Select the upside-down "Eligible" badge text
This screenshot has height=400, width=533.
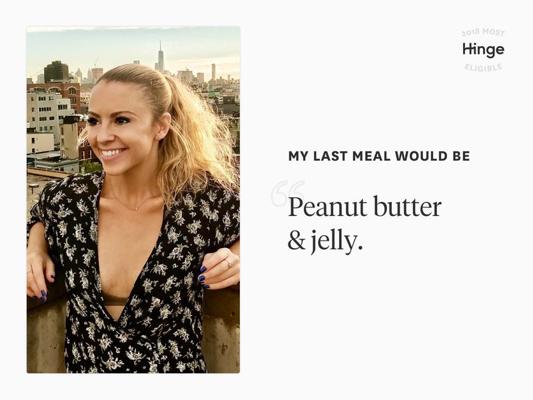(x=483, y=67)
